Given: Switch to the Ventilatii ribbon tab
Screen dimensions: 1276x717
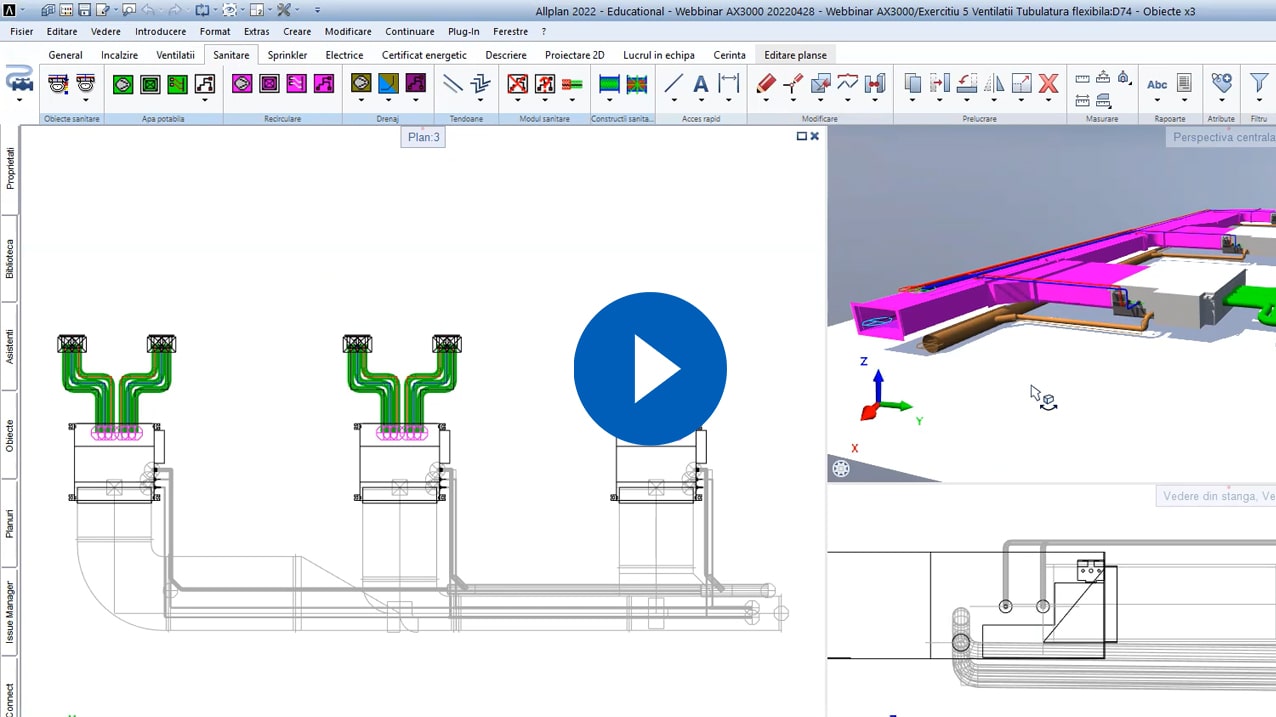Looking at the screenshot, I should (x=175, y=55).
